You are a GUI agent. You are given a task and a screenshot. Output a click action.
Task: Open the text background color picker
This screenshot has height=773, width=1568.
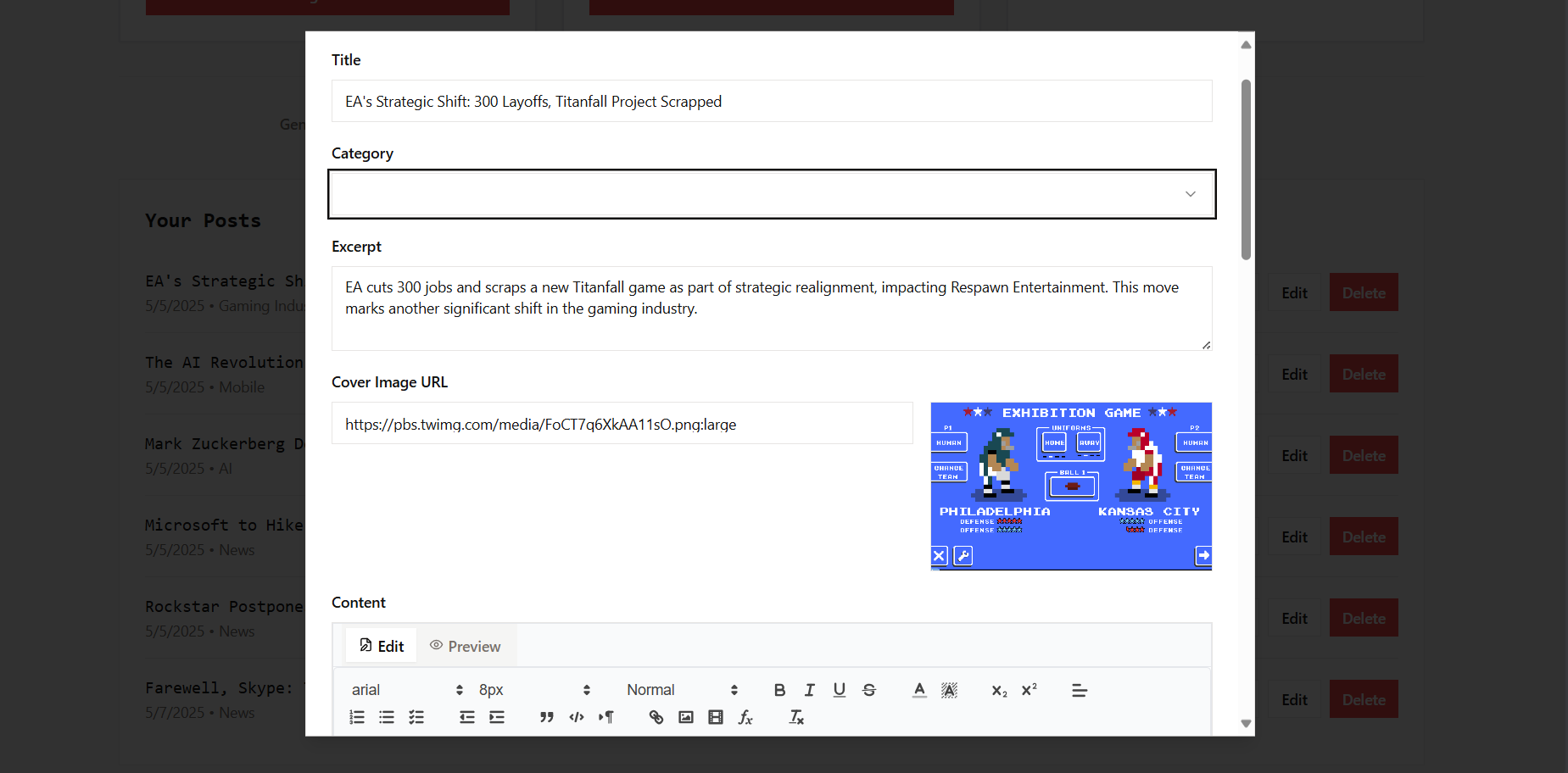point(949,690)
